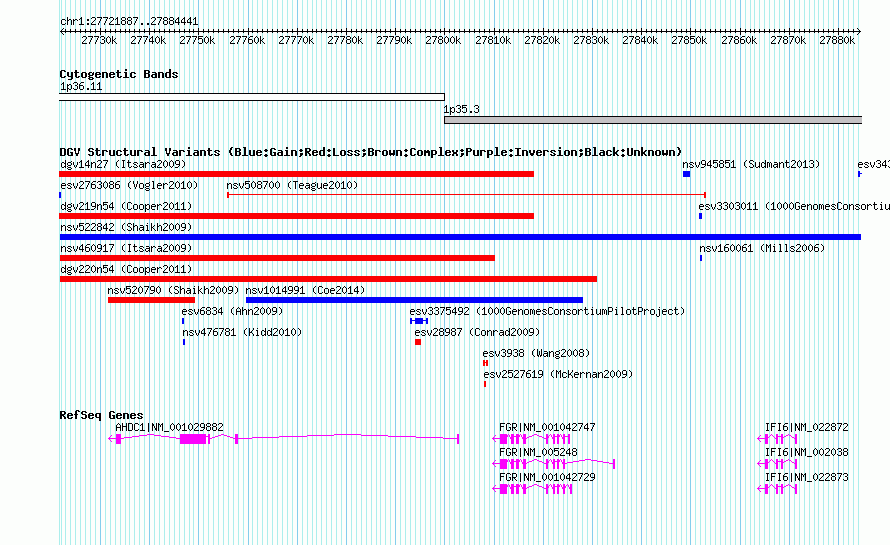Click the esv2763086 (Vogler2010) label

tap(129, 185)
